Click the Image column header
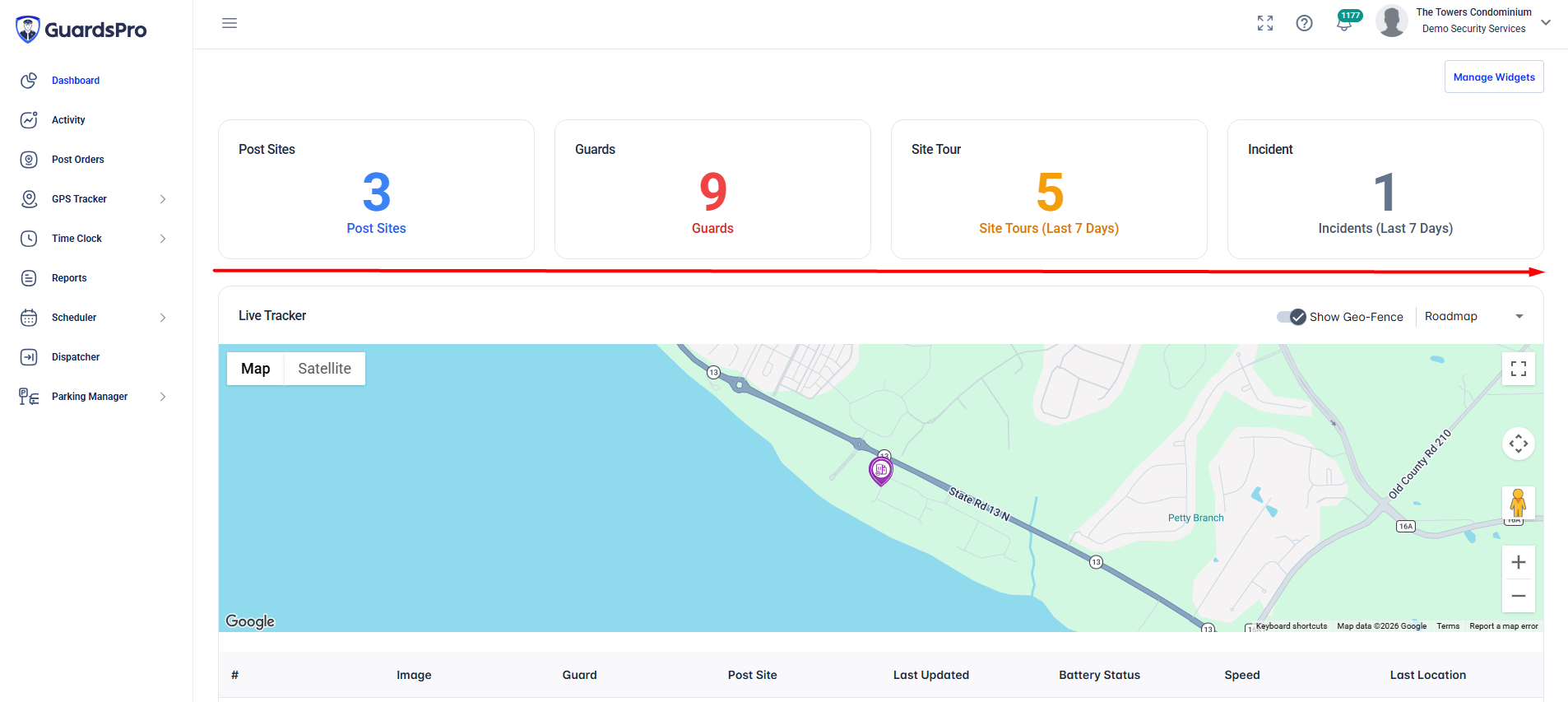Viewport: 1568px width, 702px height. click(414, 675)
